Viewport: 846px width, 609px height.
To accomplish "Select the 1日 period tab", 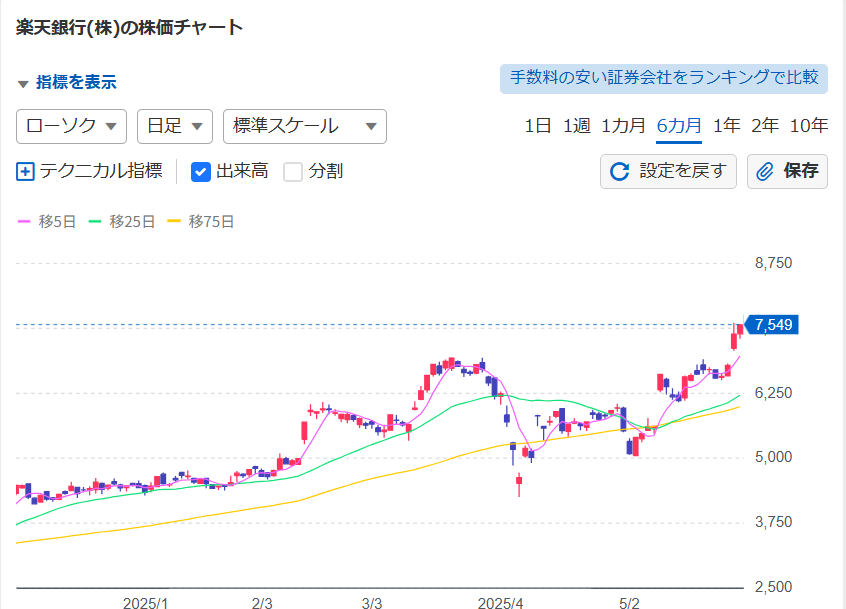I will 537,126.
